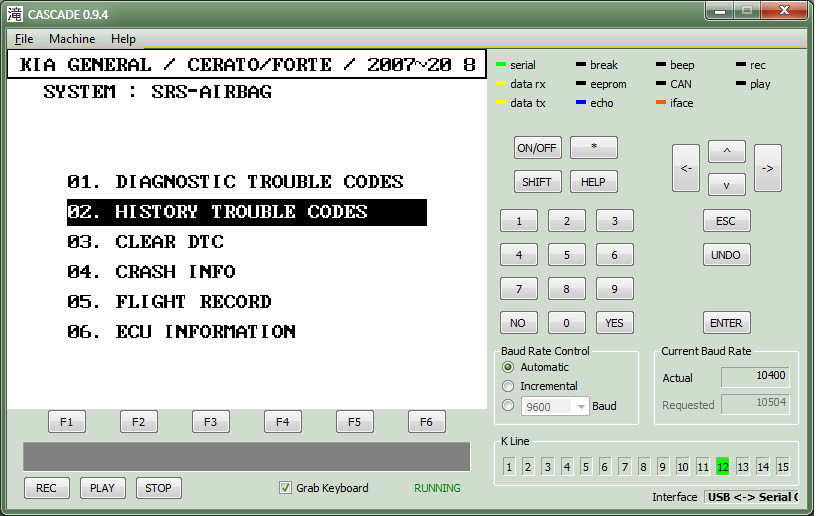
Task: Select 02 History Trouble Codes
Action: [247, 212]
